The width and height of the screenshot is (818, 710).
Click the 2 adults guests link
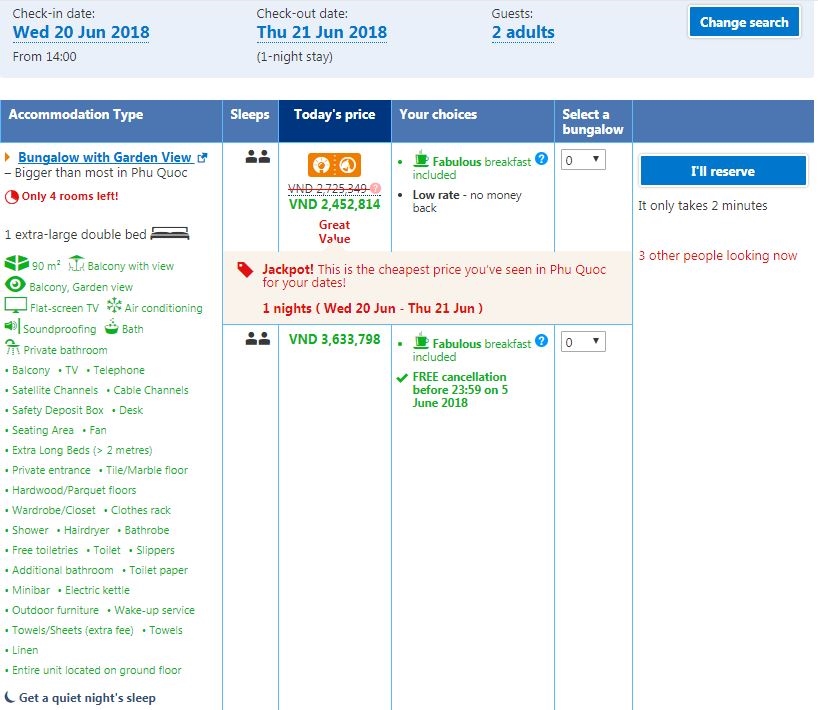click(x=522, y=32)
